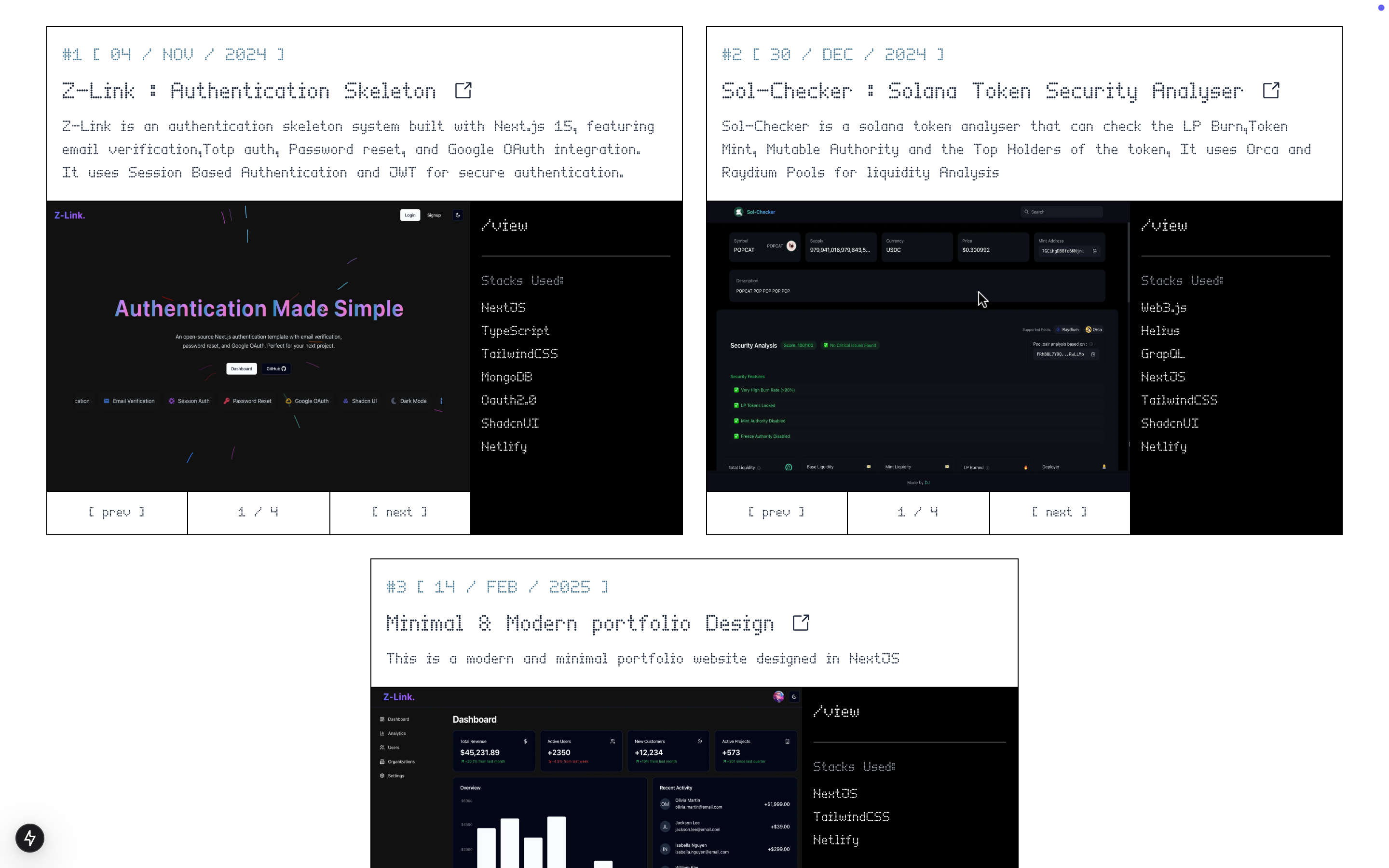Open /view link in Sol-Checker card
This screenshot has width=1389, height=868.
point(1163,226)
